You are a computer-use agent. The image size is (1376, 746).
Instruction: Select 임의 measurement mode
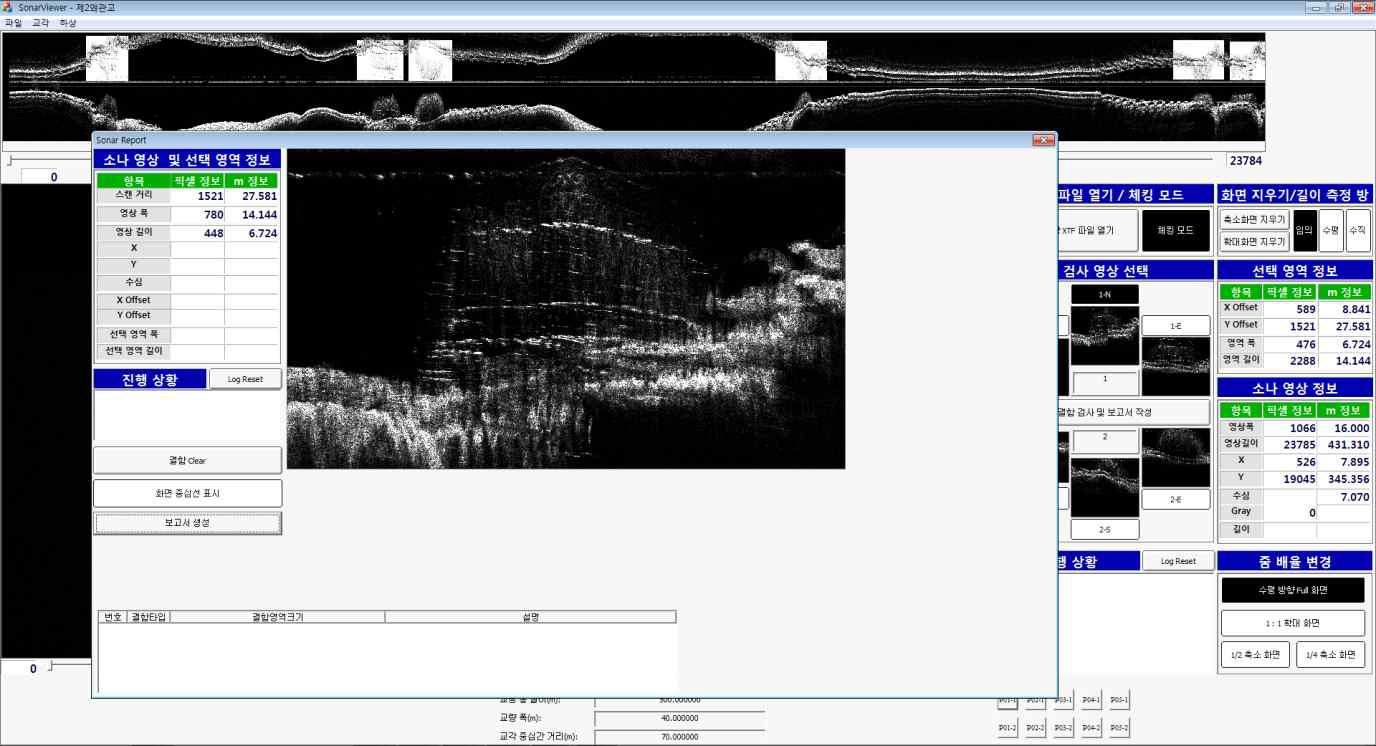[x=1305, y=231]
